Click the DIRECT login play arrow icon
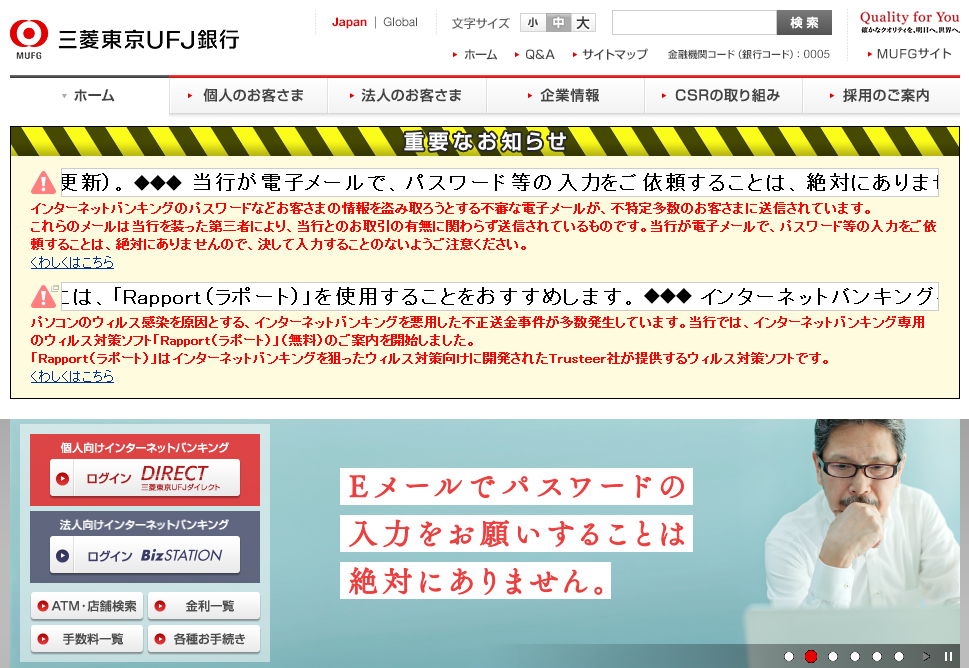Image resolution: width=969 pixels, height=668 pixels. tap(62, 478)
